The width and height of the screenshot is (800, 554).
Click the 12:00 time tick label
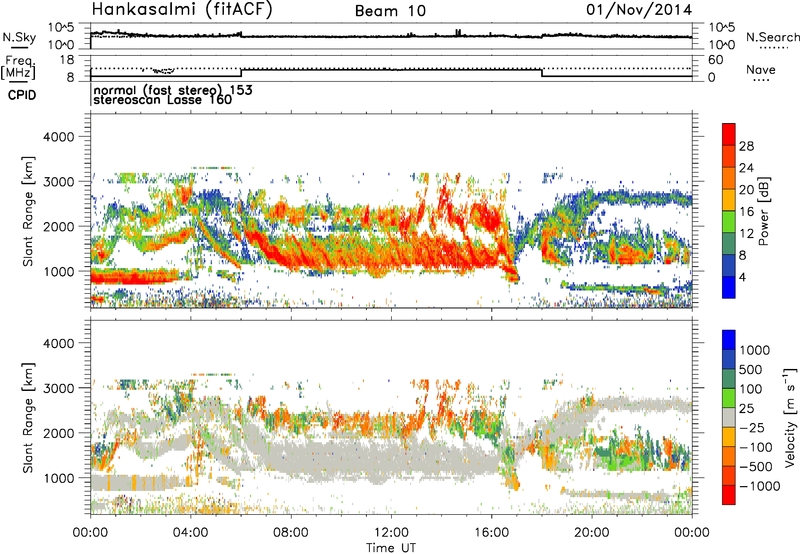391,533
